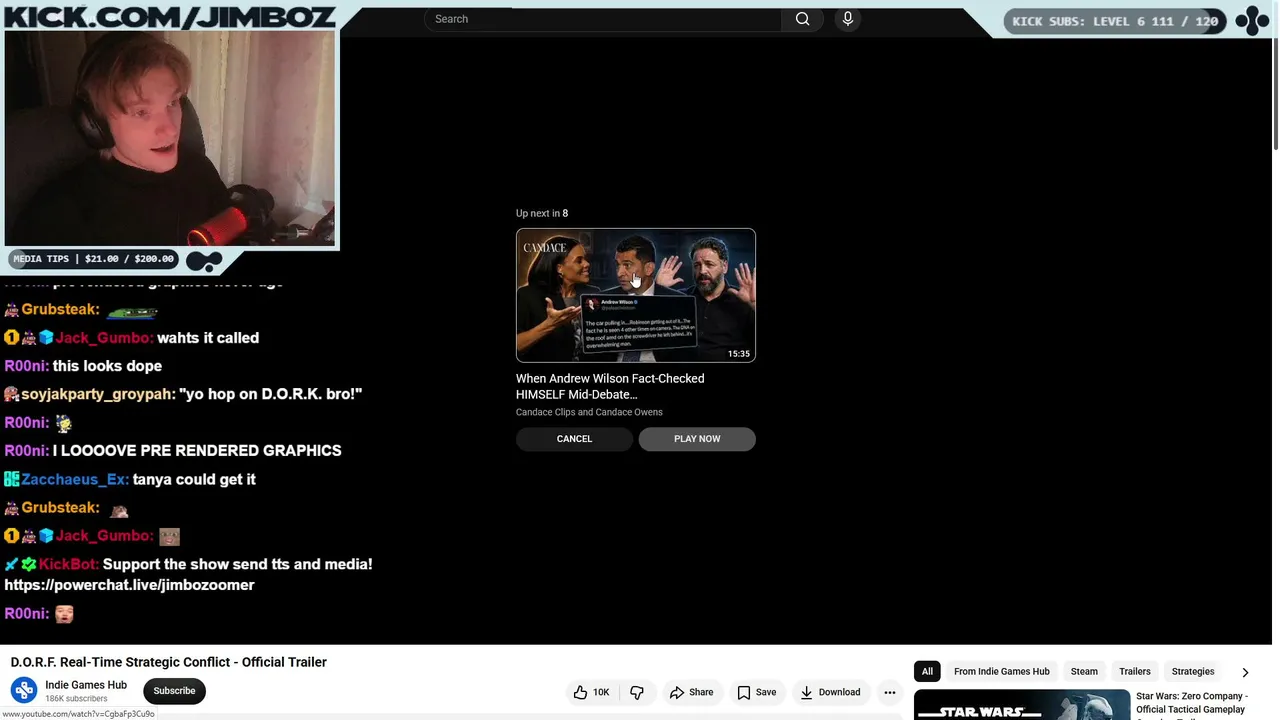This screenshot has width=1280, height=720.
Task: Open the Star Wars recommended video thumbnail
Action: (1022, 705)
